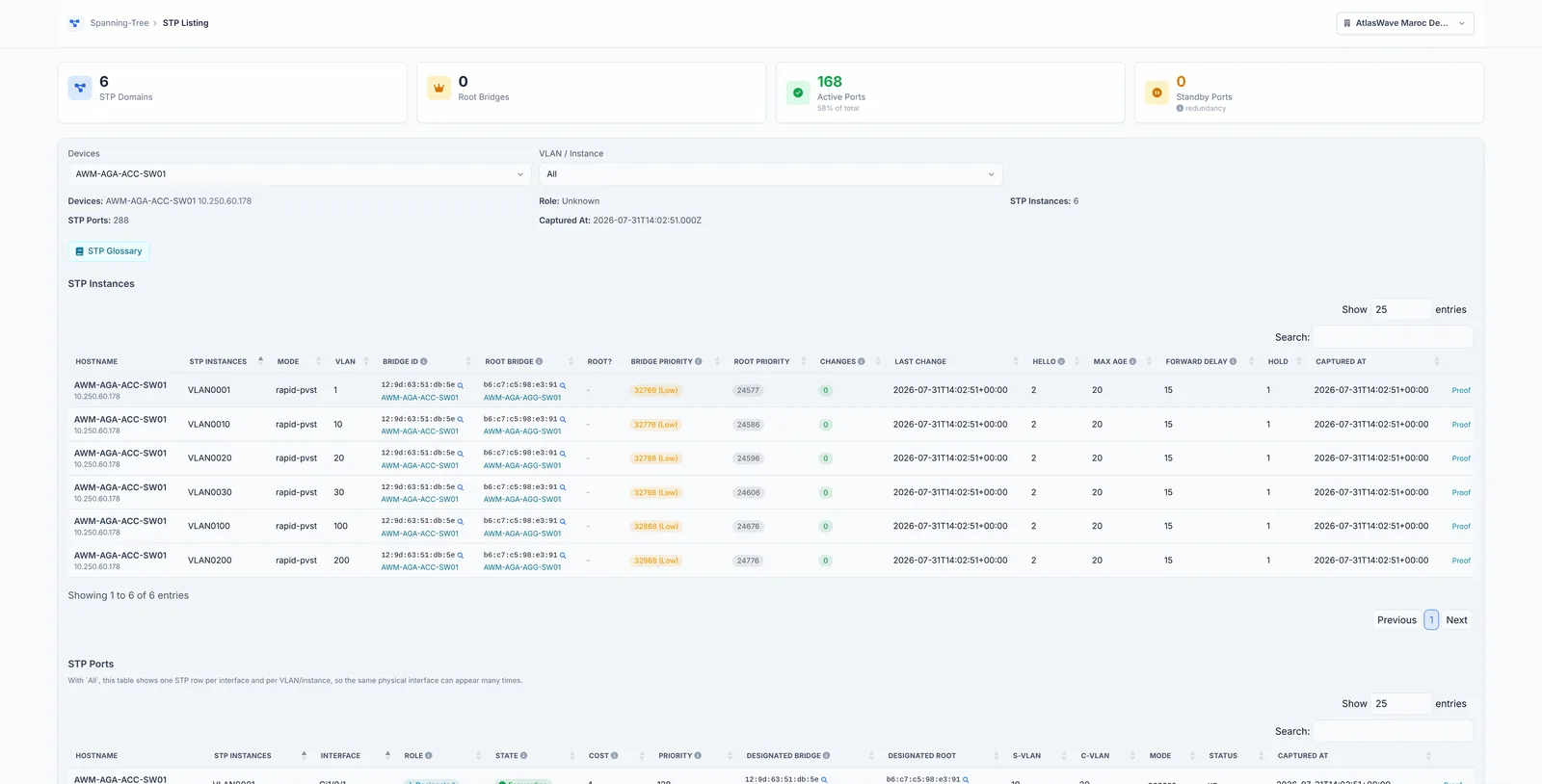Screen dimensions: 1542x784
Task: Click the redundancy info icon under Standby Ports
Action: coord(1180,108)
